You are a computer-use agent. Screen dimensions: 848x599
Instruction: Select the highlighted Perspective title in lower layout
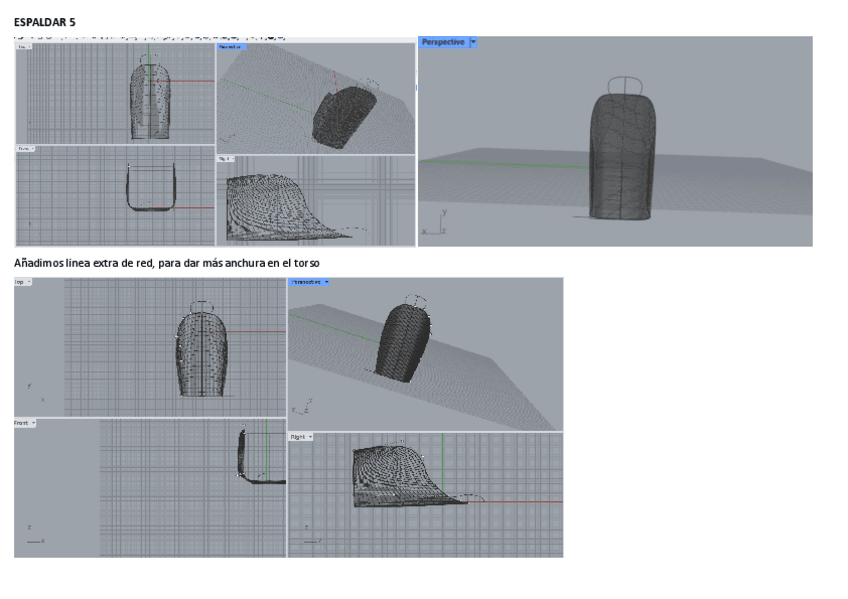[306, 282]
